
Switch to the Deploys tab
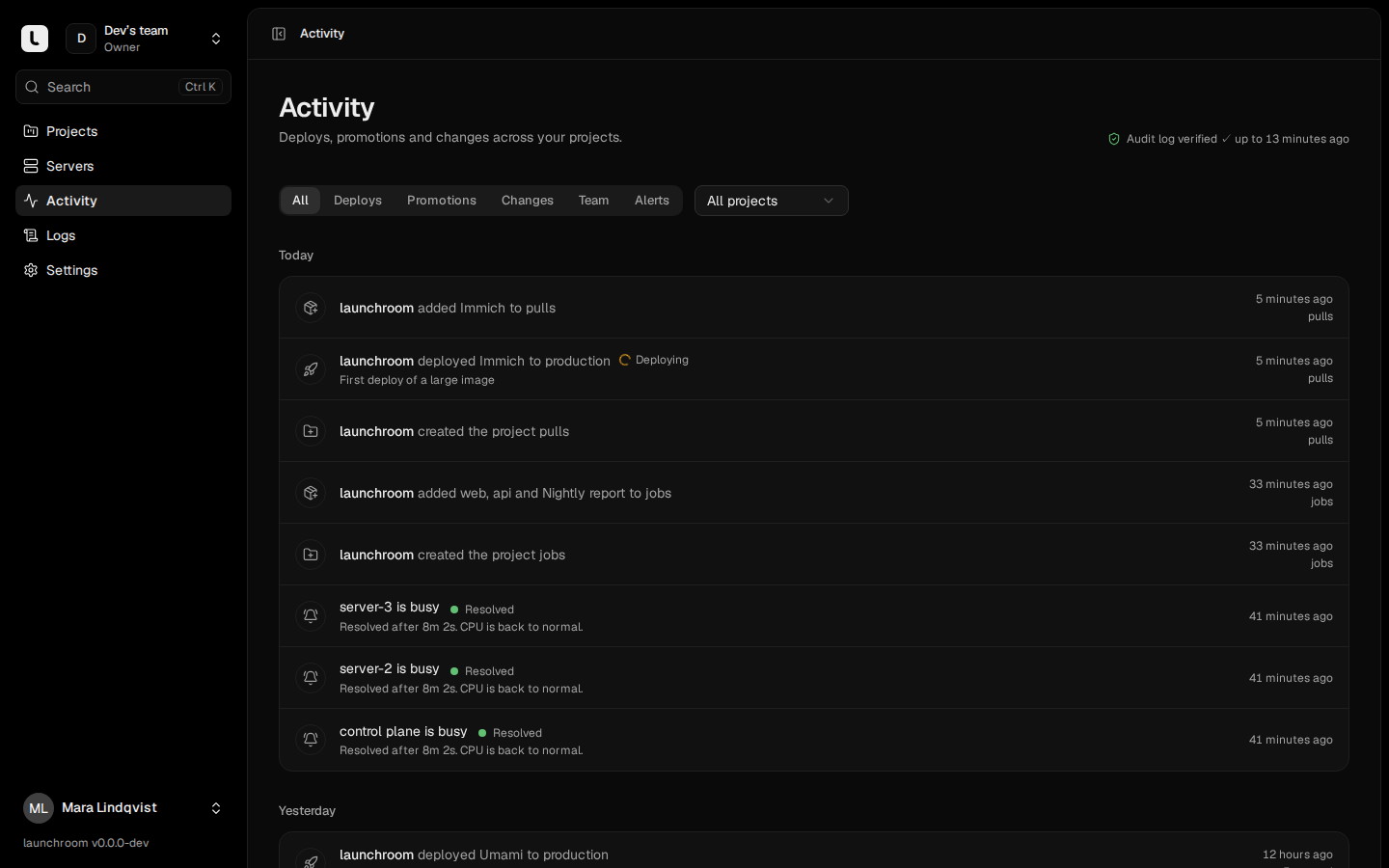[x=358, y=201]
